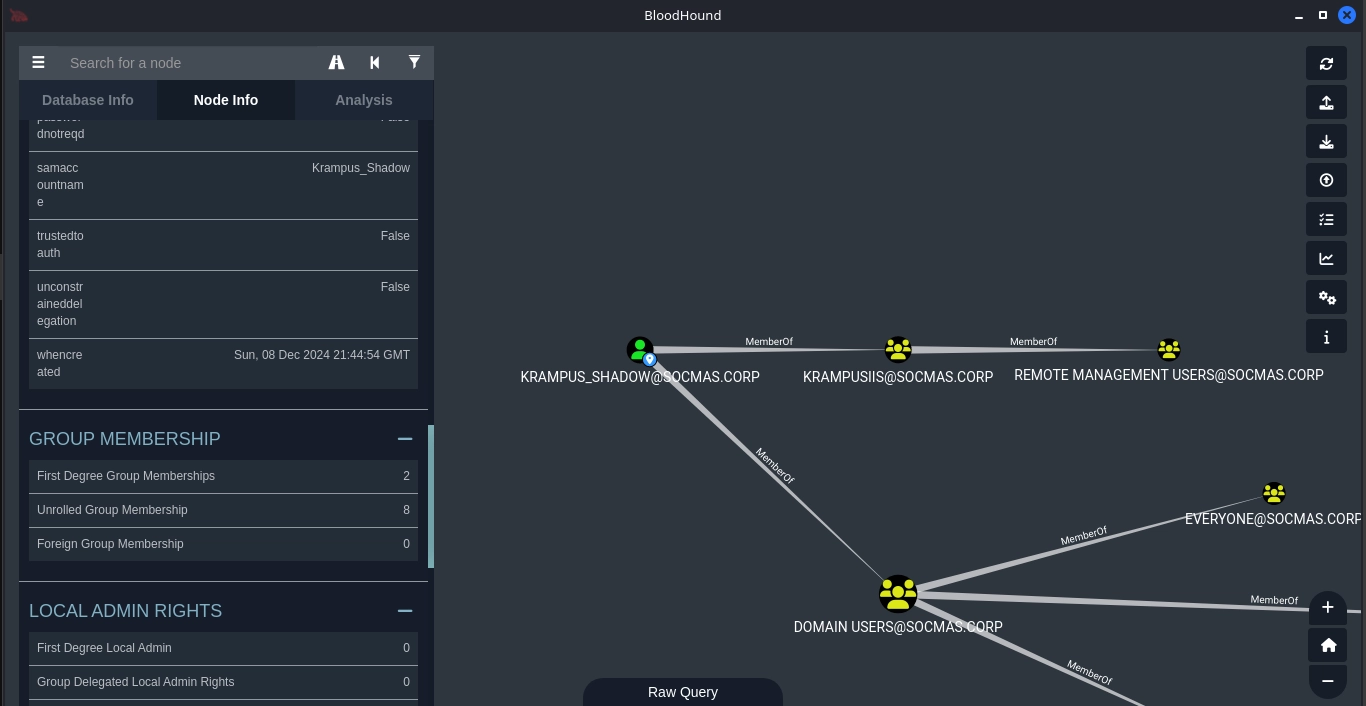The height and width of the screenshot is (706, 1366).
Task: Click the Refresh graph icon
Action: (x=1326, y=63)
